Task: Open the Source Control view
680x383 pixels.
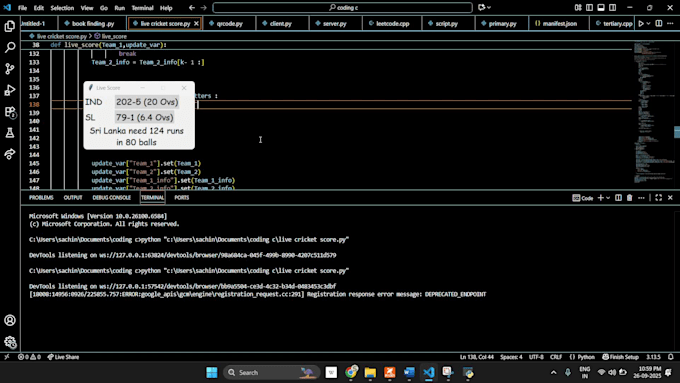Action: click(10, 69)
